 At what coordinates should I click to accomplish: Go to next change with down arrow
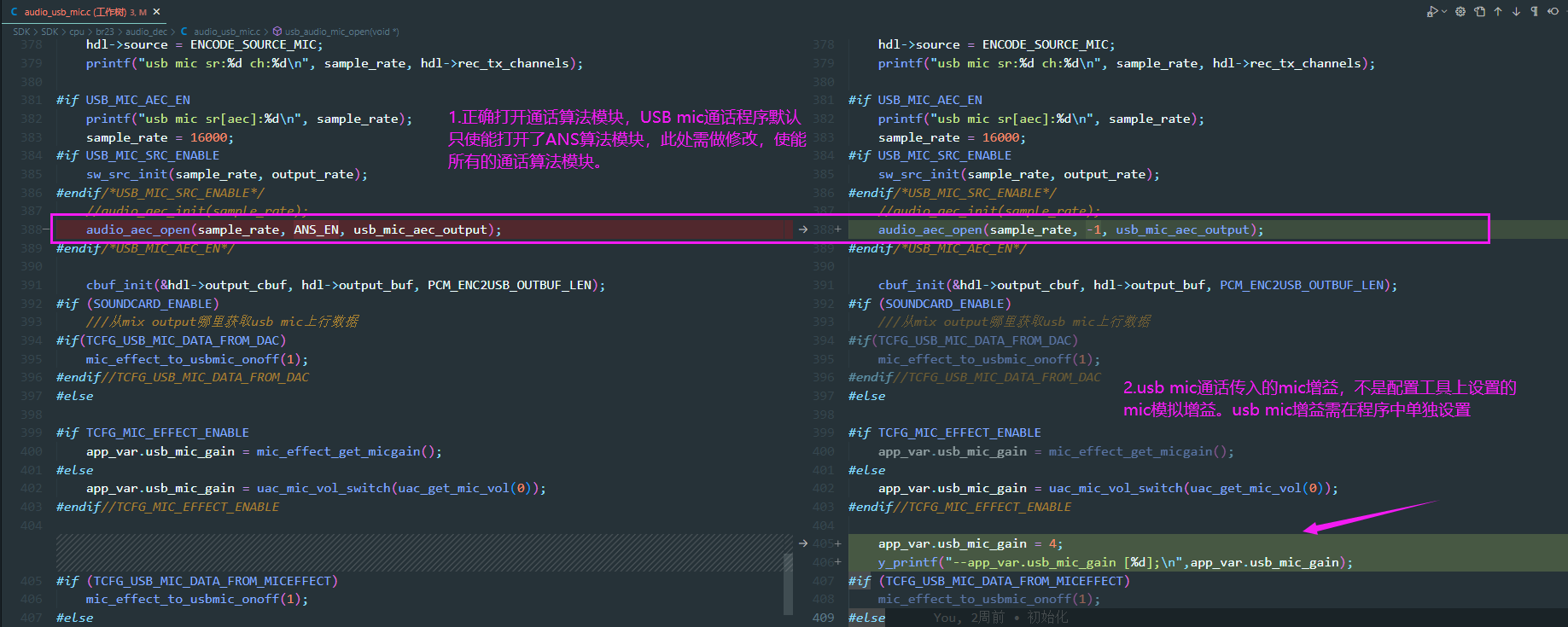[x=1516, y=12]
